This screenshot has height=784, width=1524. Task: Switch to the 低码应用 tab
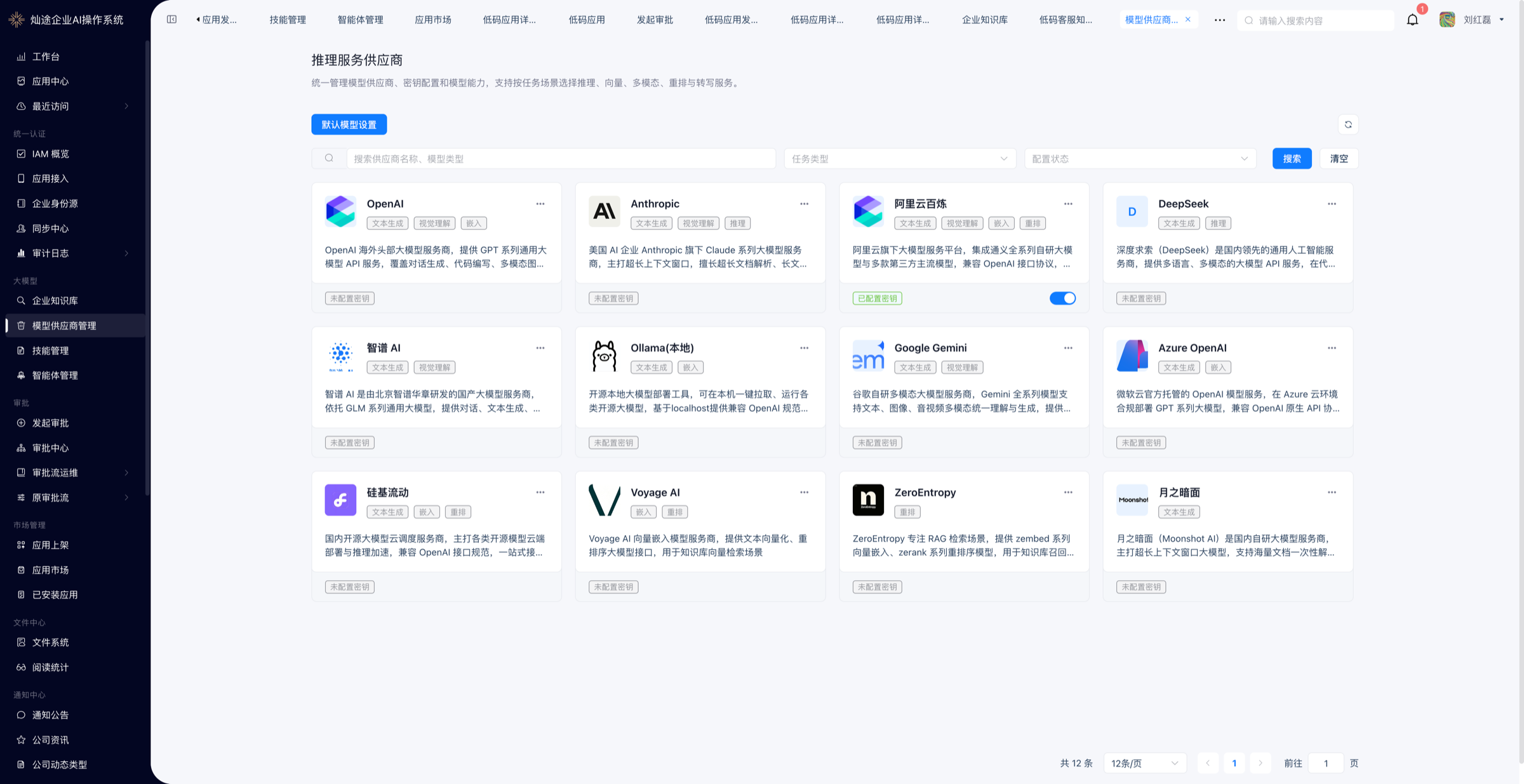pos(587,20)
